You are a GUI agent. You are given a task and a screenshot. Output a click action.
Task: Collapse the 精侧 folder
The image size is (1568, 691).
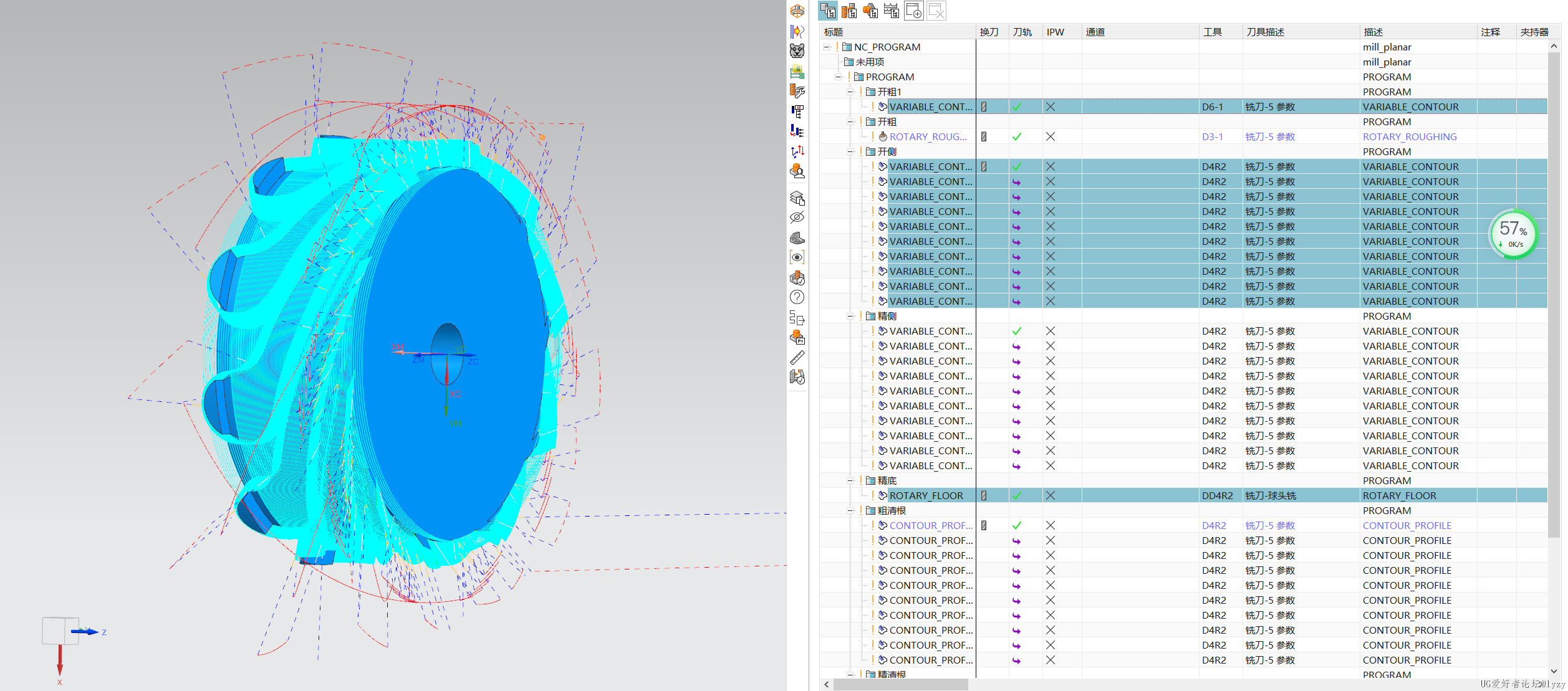(850, 316)
